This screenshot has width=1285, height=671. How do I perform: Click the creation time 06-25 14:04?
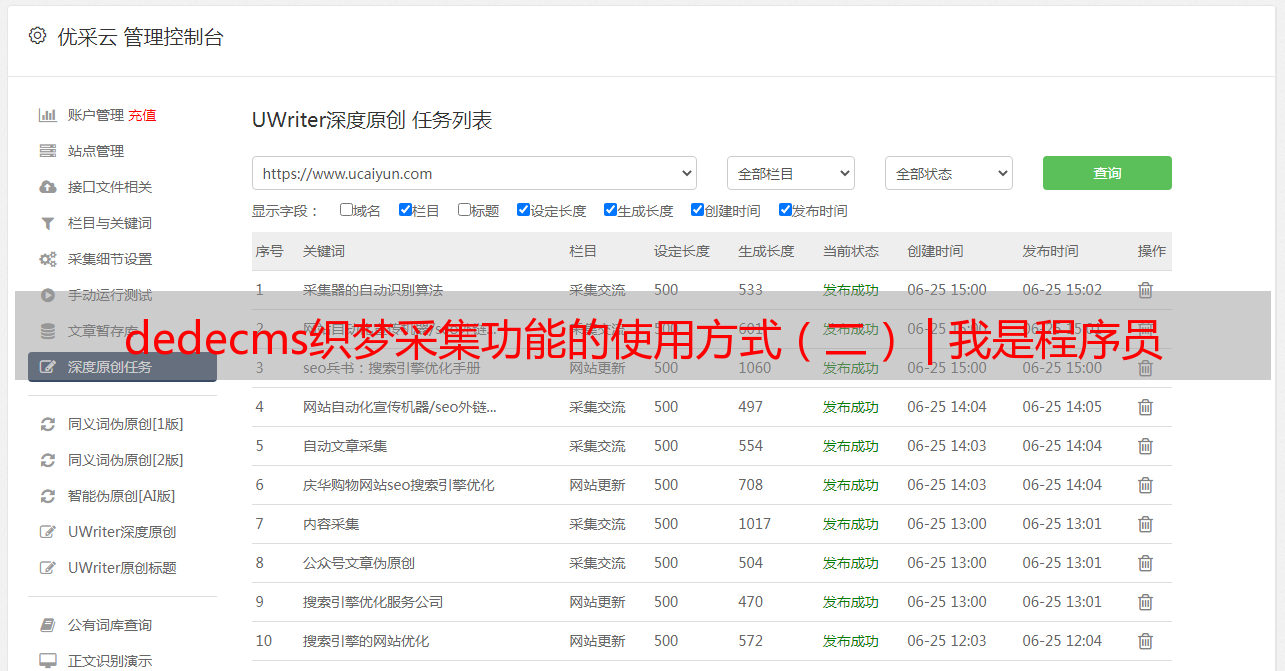coord(947,407)
